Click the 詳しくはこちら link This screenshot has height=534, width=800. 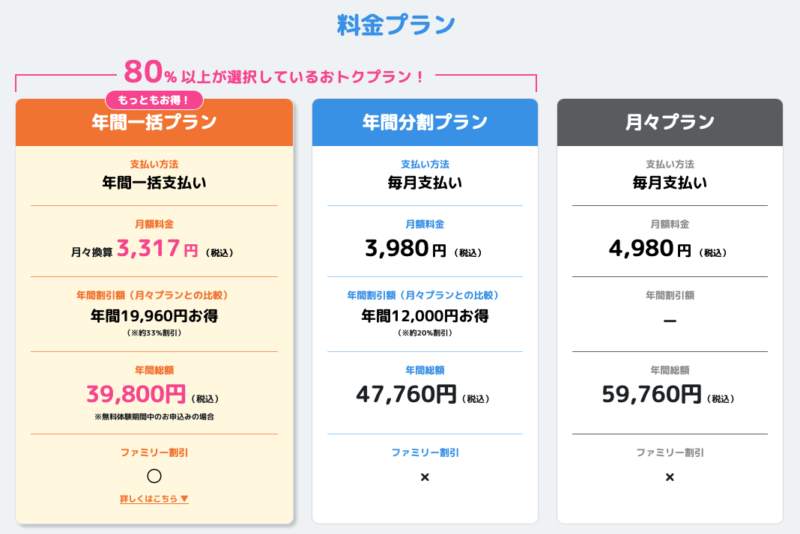[154, 498]
